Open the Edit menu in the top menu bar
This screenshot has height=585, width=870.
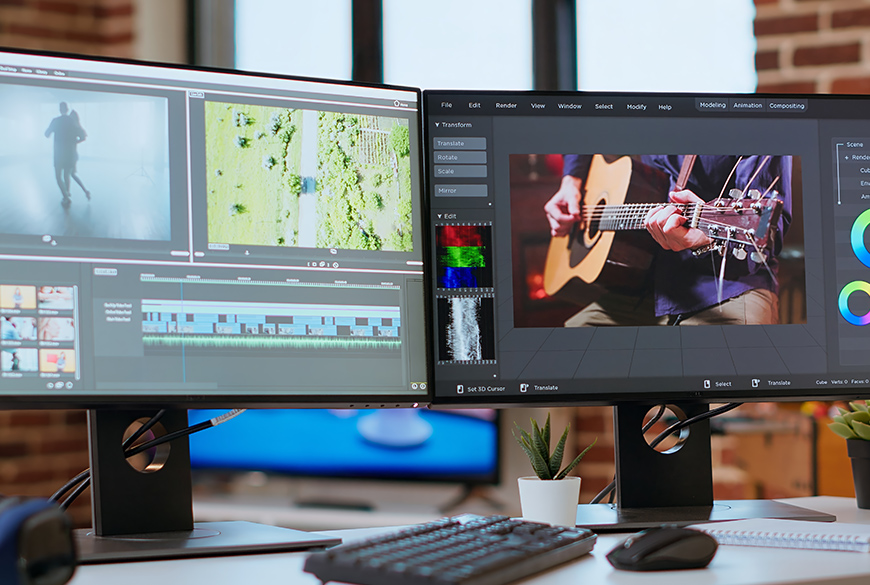(x=474, y=105)
